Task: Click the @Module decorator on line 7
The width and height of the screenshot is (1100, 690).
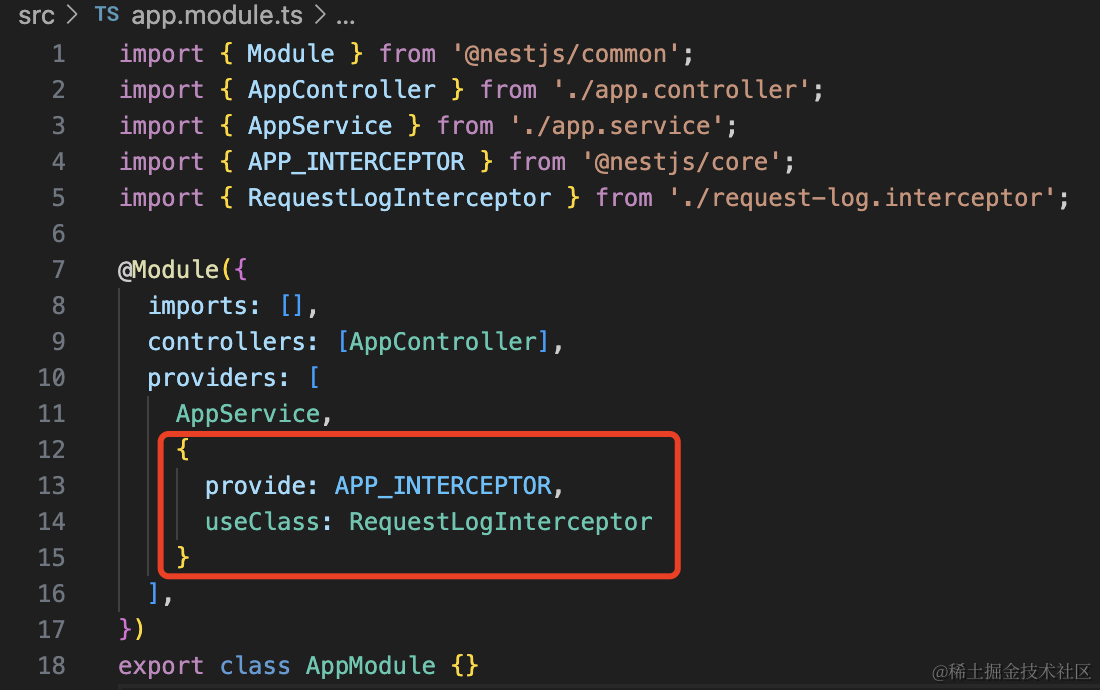Action: pos(167,270)
